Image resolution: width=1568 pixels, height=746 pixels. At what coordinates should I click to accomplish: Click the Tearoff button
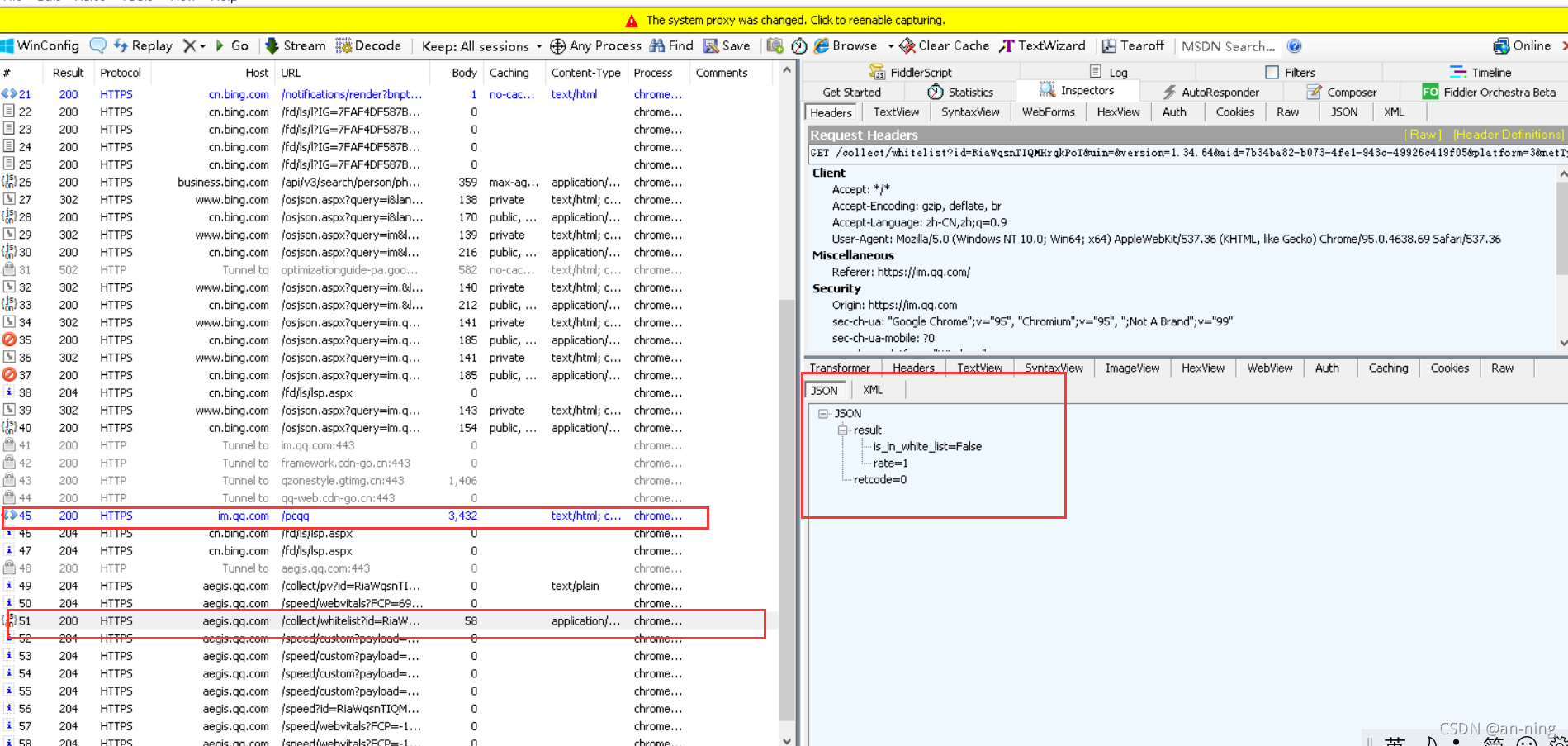pyautogui.click(x=1133, y=46)
